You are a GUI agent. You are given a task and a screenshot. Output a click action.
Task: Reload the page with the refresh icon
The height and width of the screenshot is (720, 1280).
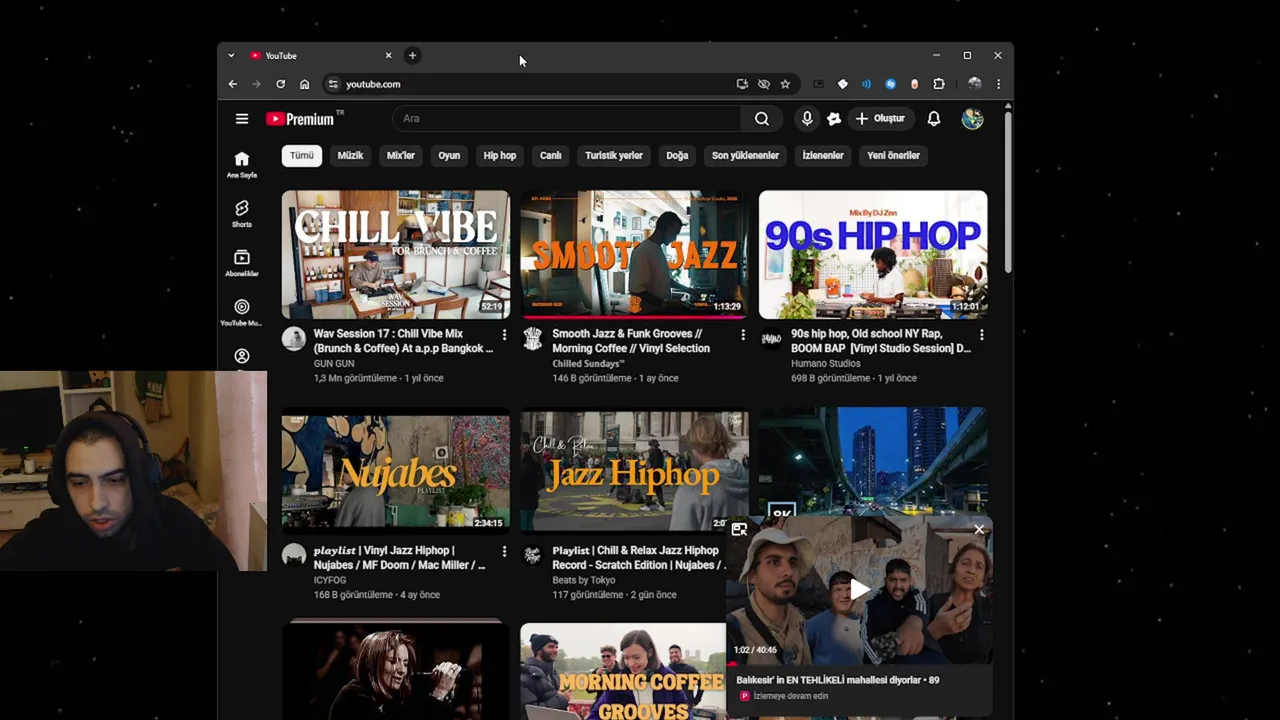(x=281, y=84)
